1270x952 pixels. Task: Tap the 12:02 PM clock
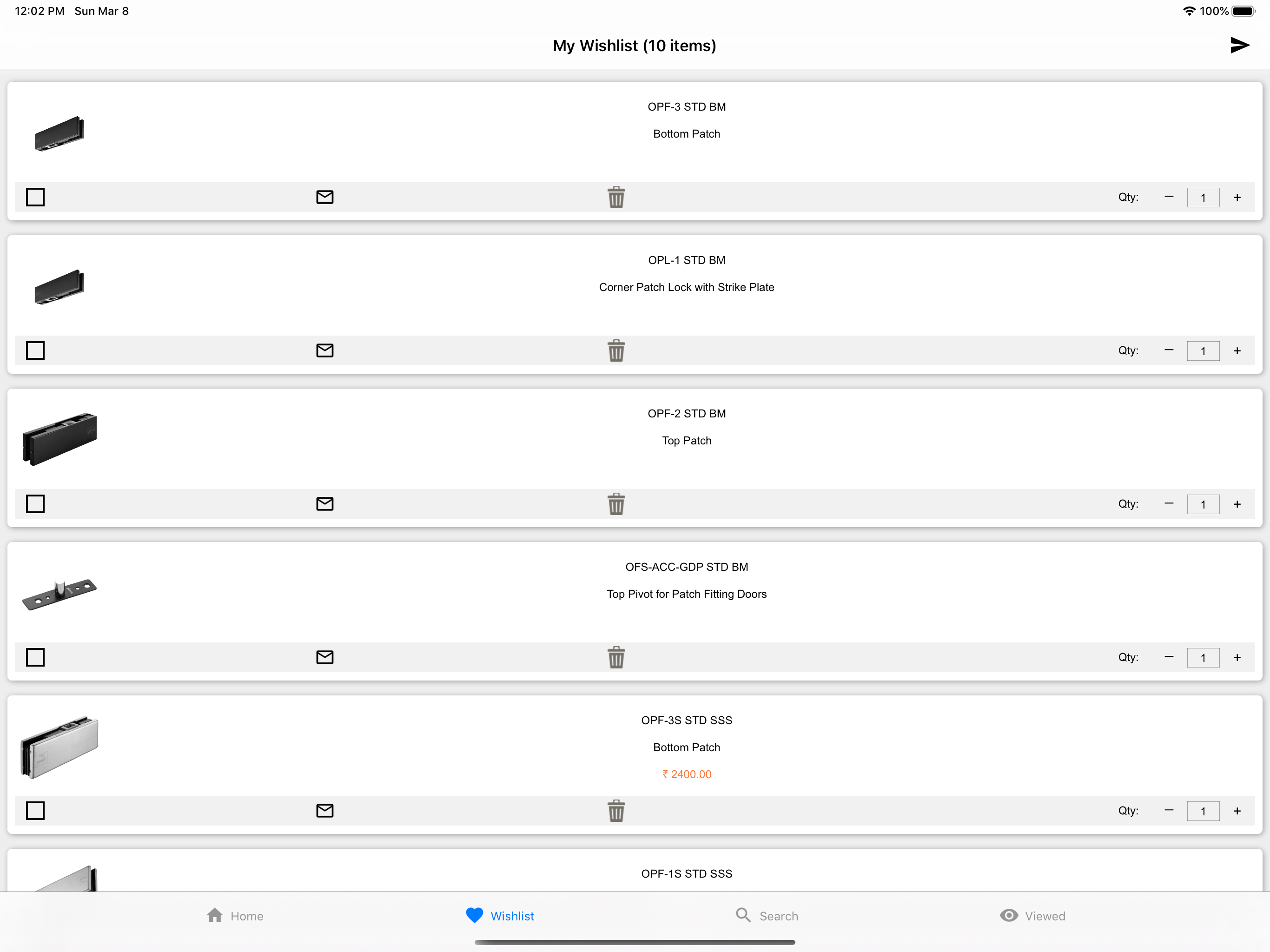pos(40,11)
